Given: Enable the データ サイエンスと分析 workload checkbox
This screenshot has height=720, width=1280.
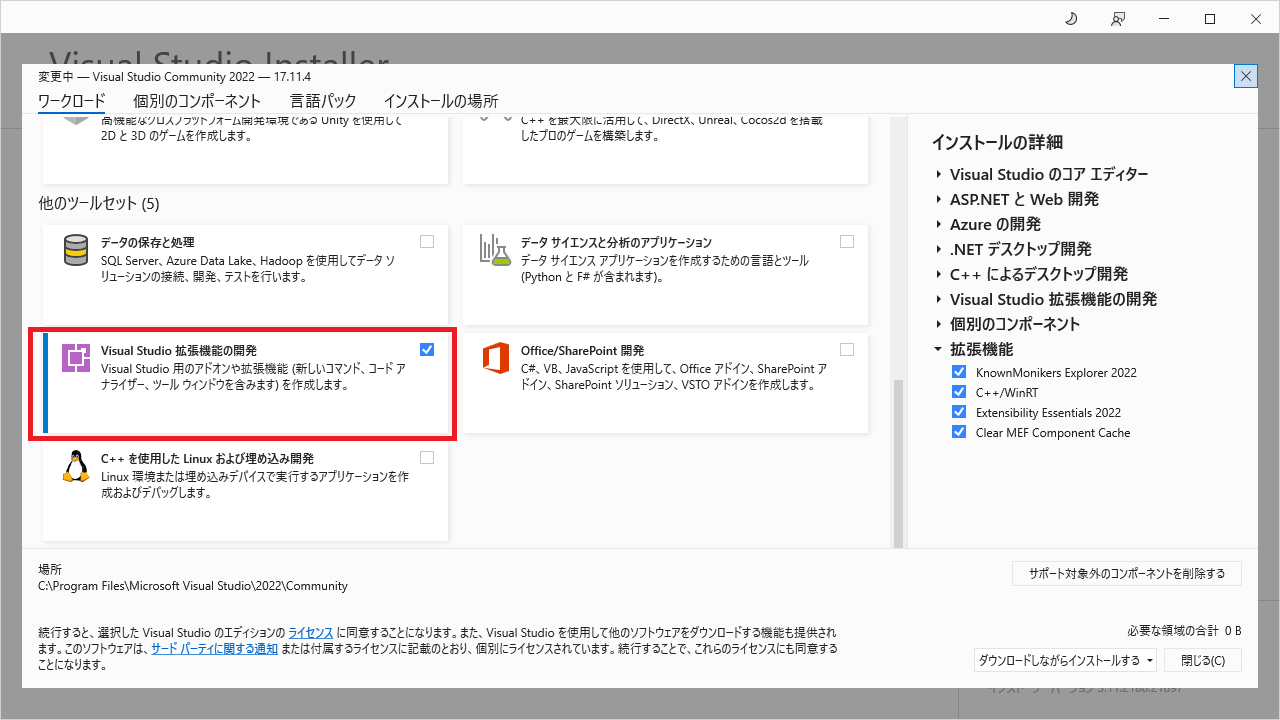Looking at the screenshot, I should pos(847,241).
